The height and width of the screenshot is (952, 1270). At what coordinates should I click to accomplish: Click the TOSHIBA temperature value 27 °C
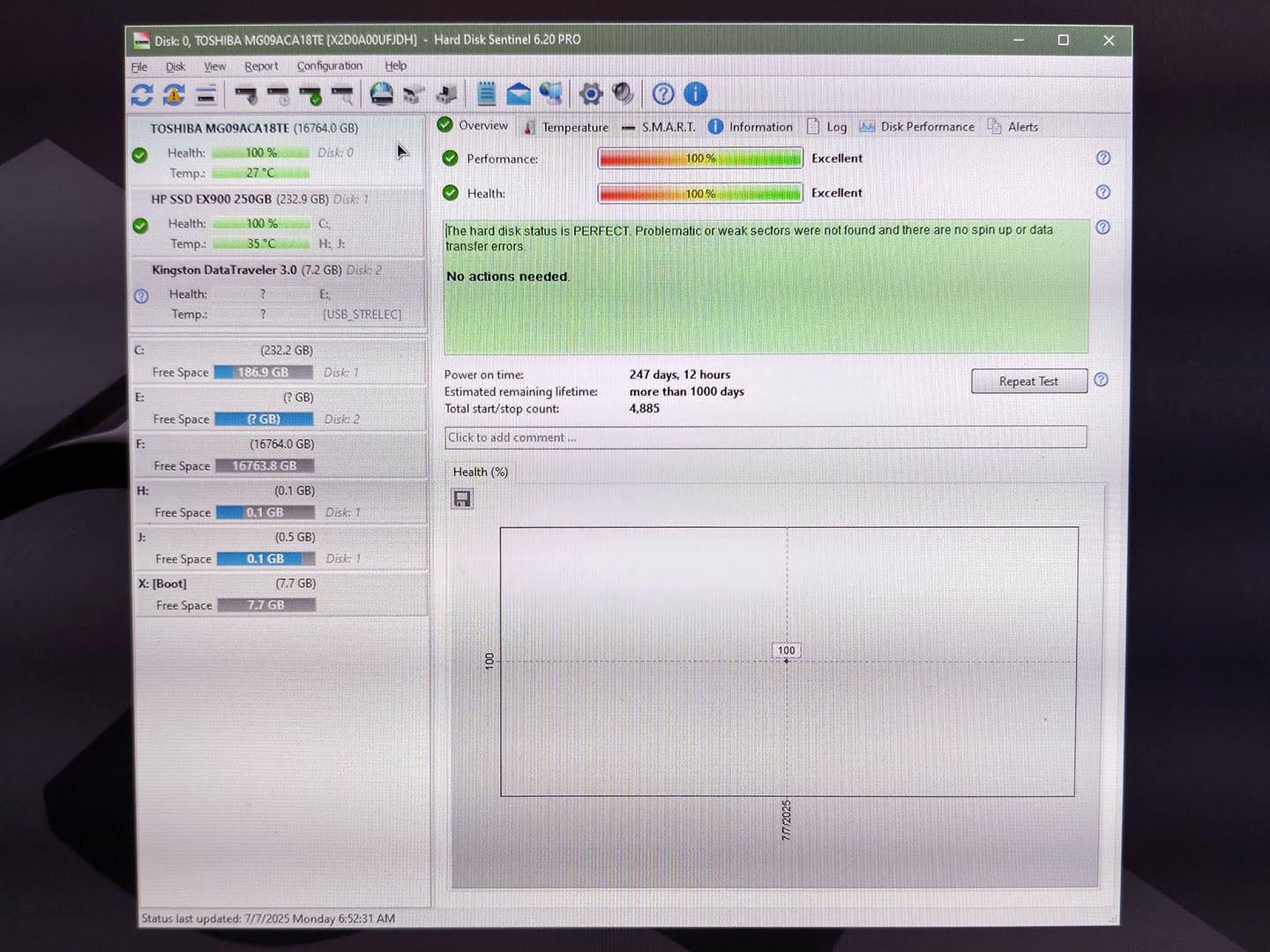tap(260, 174)
